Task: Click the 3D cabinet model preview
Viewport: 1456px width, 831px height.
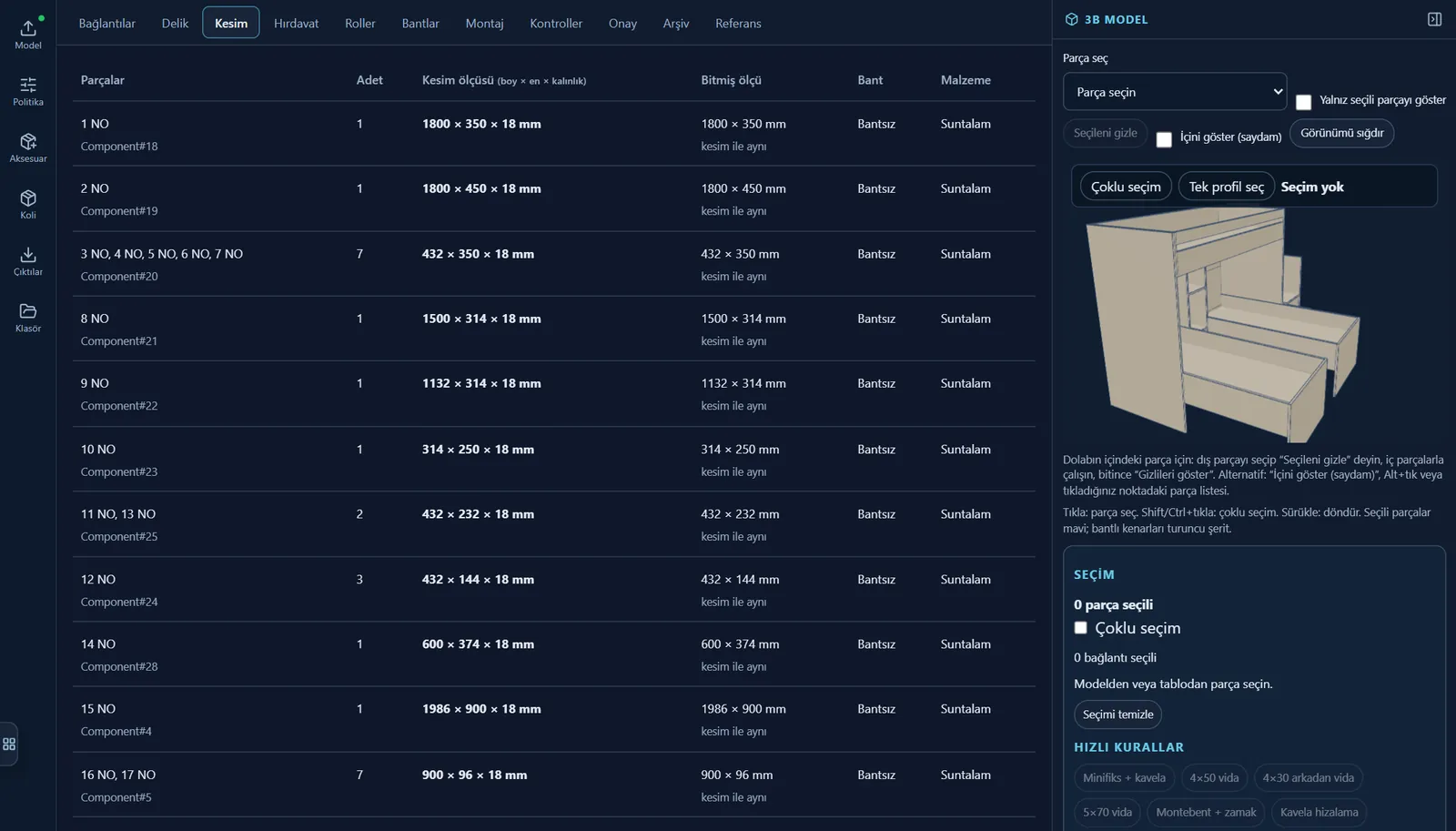Action: pos(1224,324)
